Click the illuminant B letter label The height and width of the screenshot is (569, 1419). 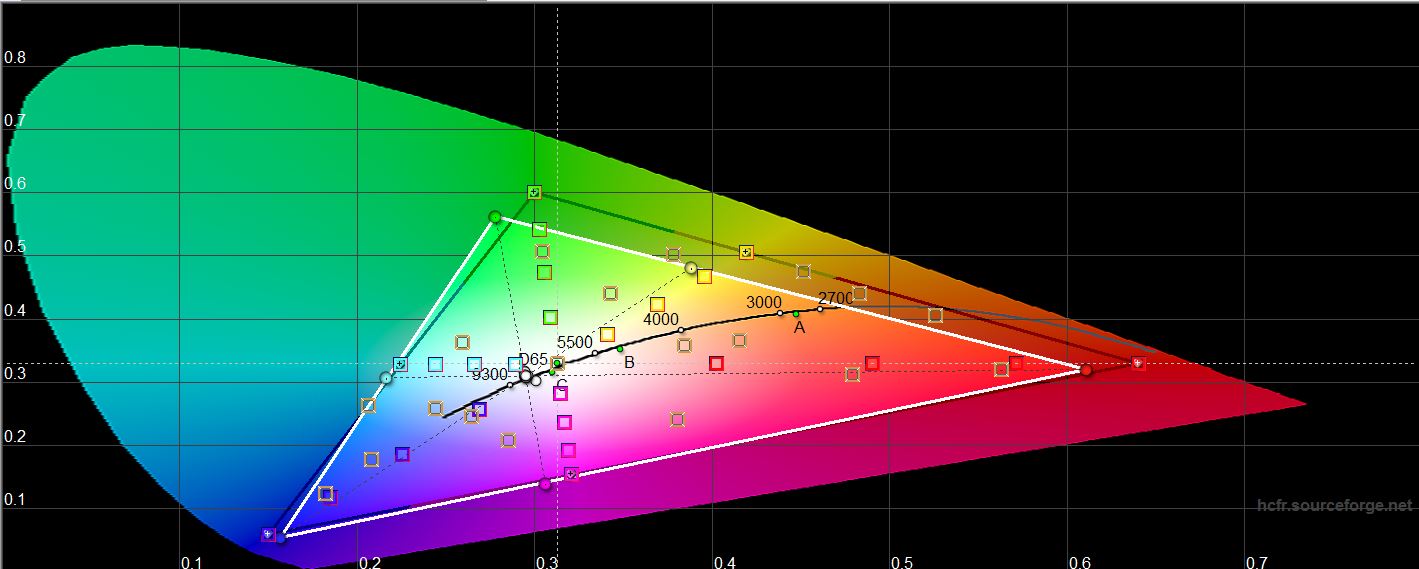[629, 362]
